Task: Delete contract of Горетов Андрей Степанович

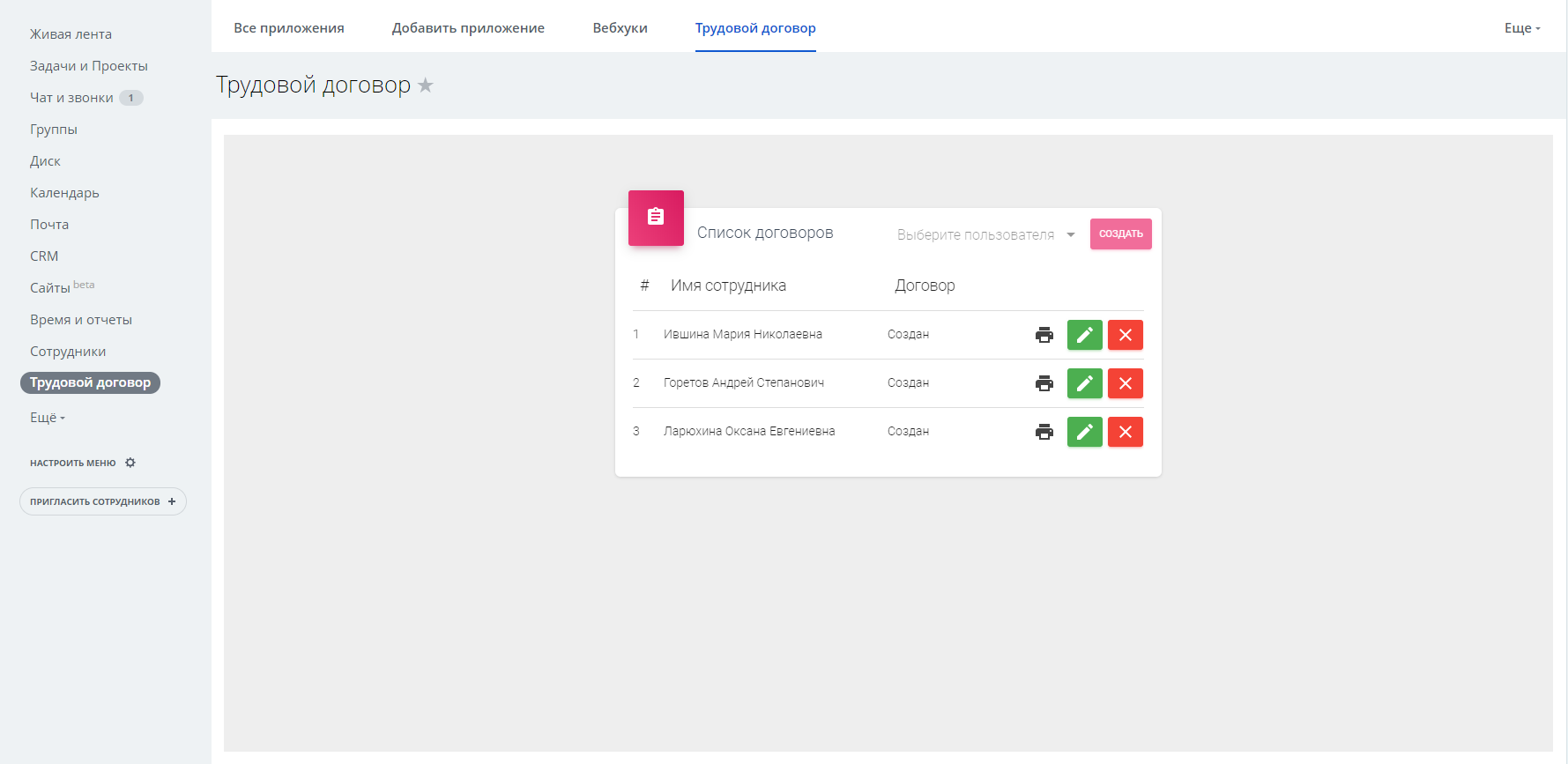Action: 1125,383
